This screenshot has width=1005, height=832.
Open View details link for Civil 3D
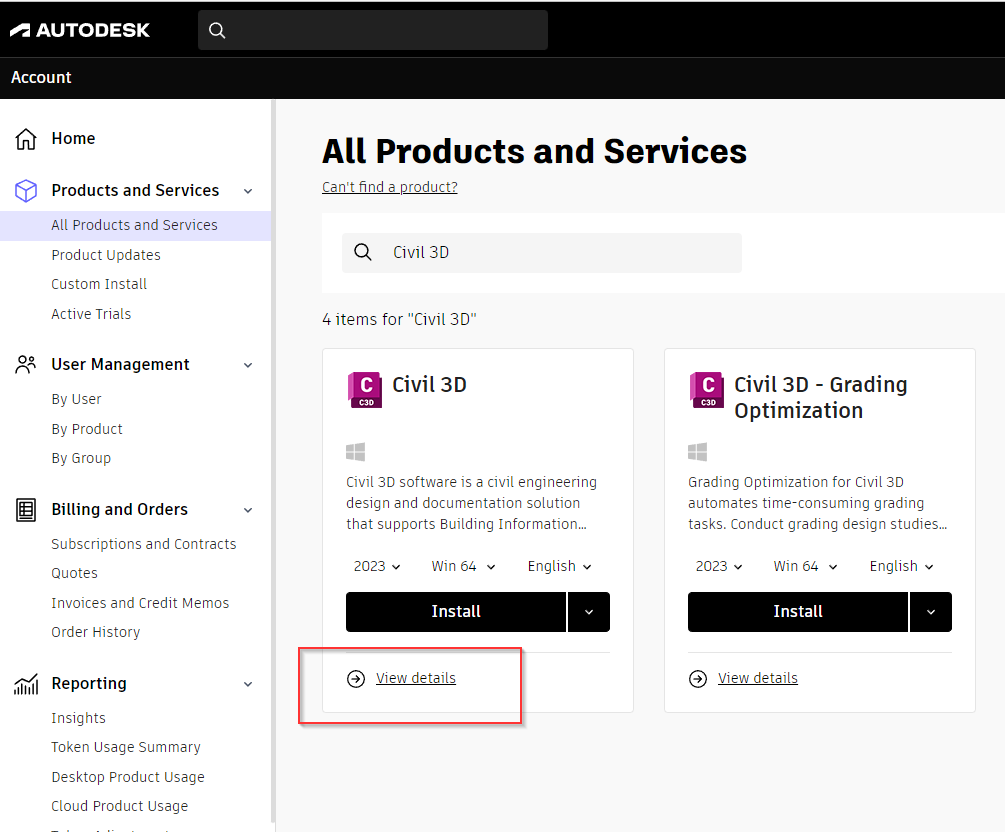pos(415,679)
